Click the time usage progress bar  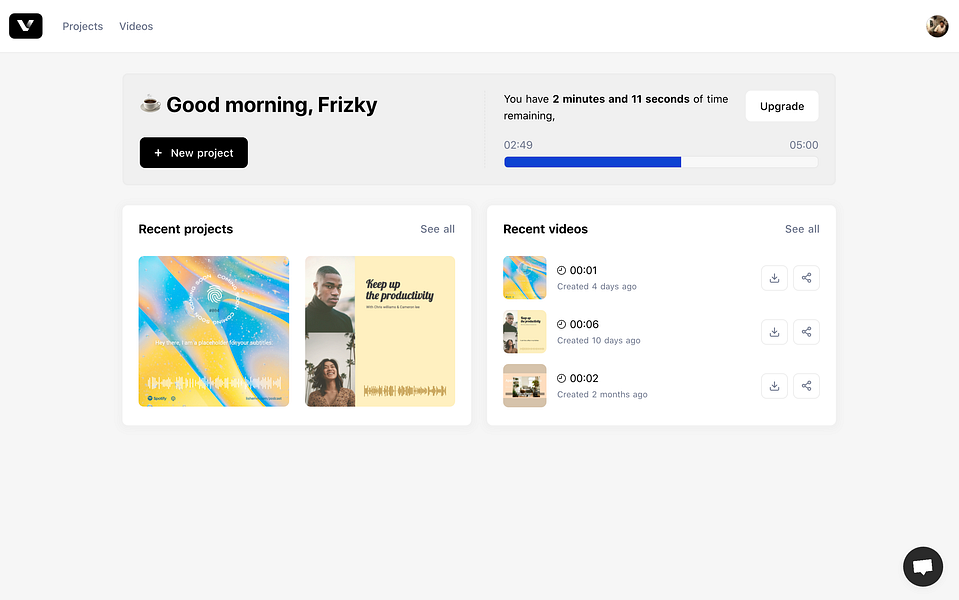(661, 162)
